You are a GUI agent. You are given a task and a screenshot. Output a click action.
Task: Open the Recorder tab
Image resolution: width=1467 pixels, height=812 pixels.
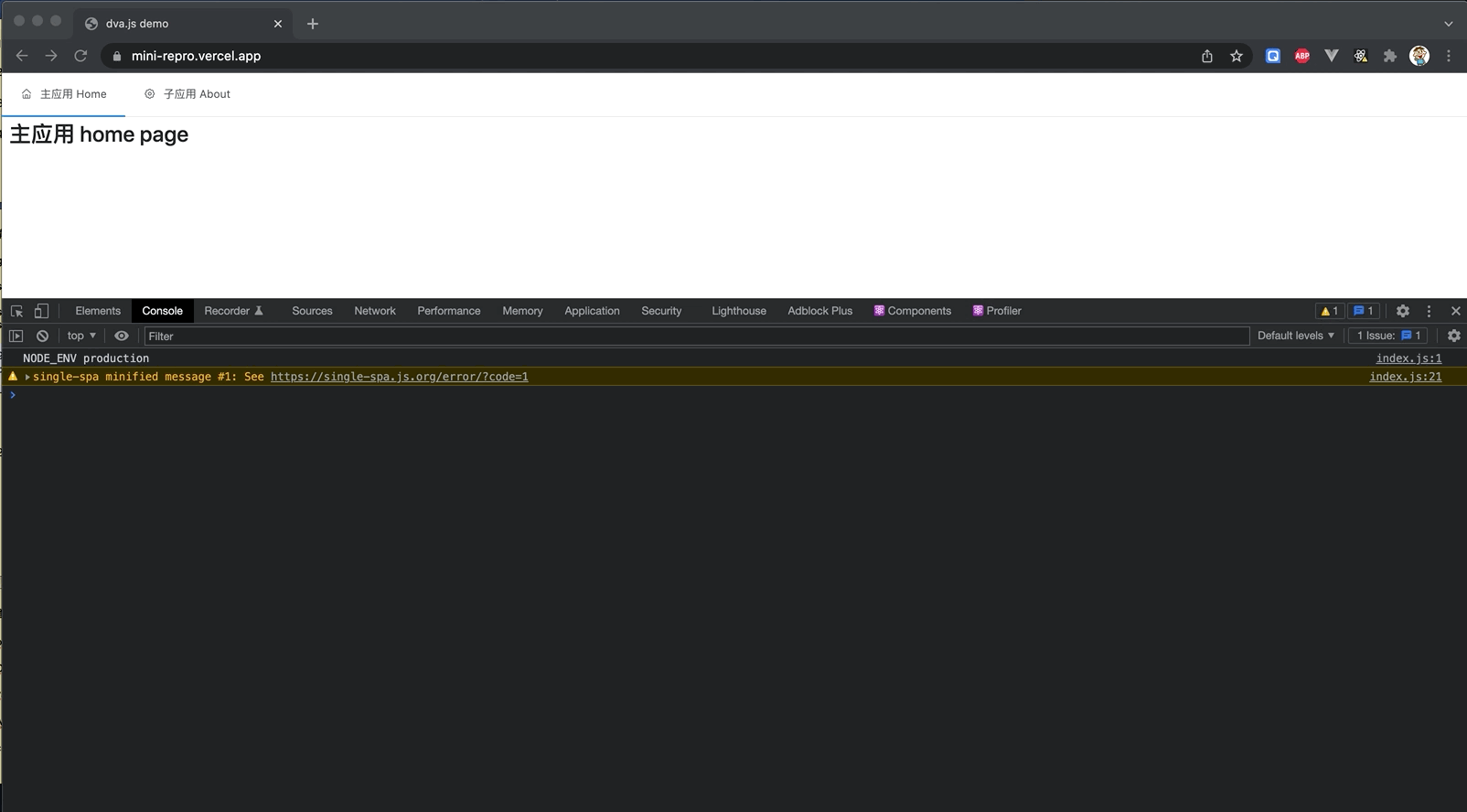pyautogui.click(x=233, y=311)
